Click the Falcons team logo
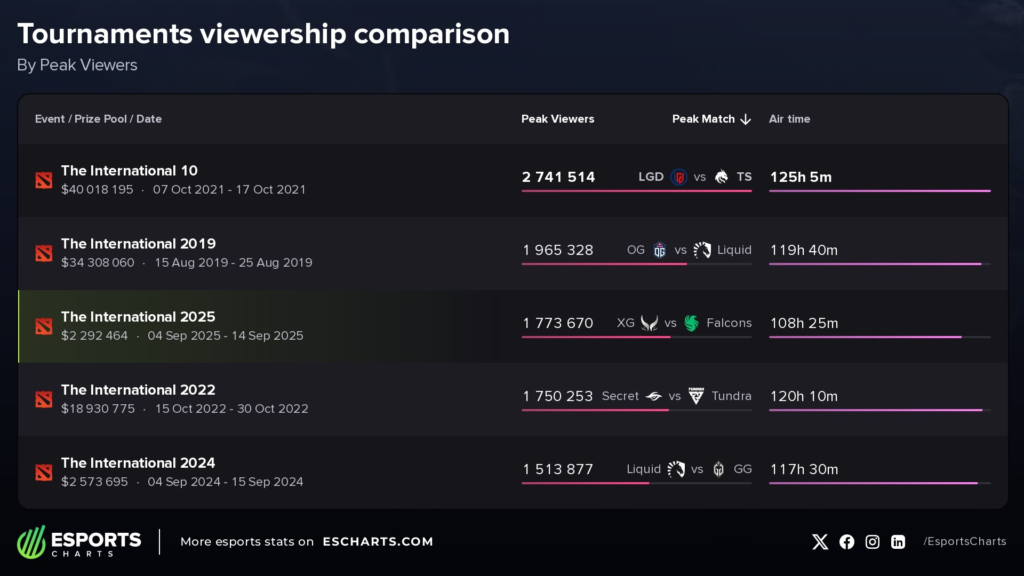The width and height of the screenshot is (1024, 576). pyautogui.click(x=691, y=323)
